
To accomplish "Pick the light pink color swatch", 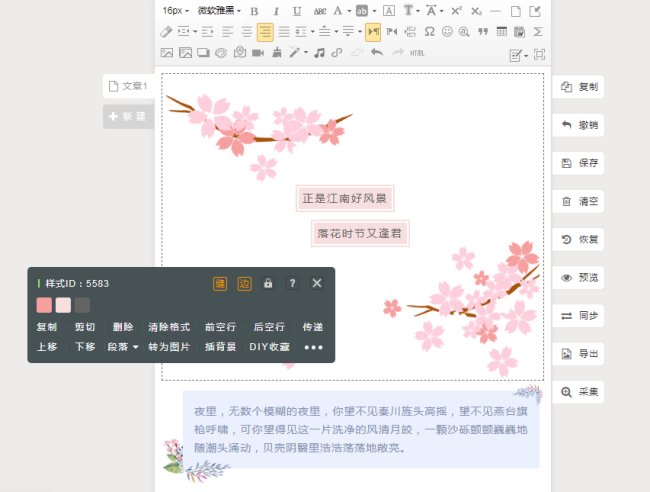I will pos(63,305).
